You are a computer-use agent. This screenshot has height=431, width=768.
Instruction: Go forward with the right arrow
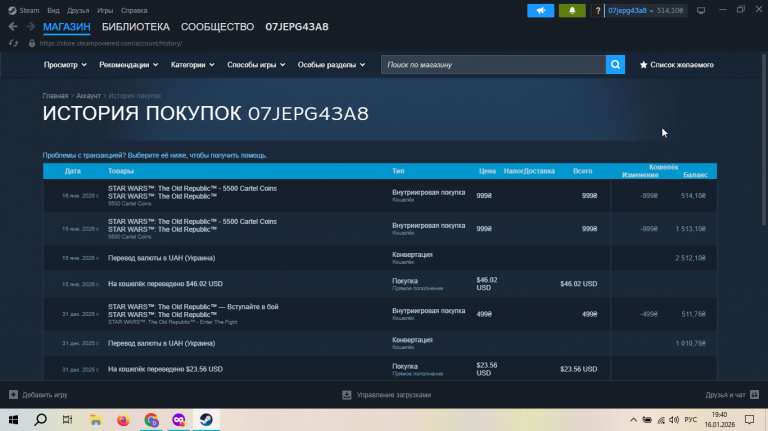click(x=30, y=26)
